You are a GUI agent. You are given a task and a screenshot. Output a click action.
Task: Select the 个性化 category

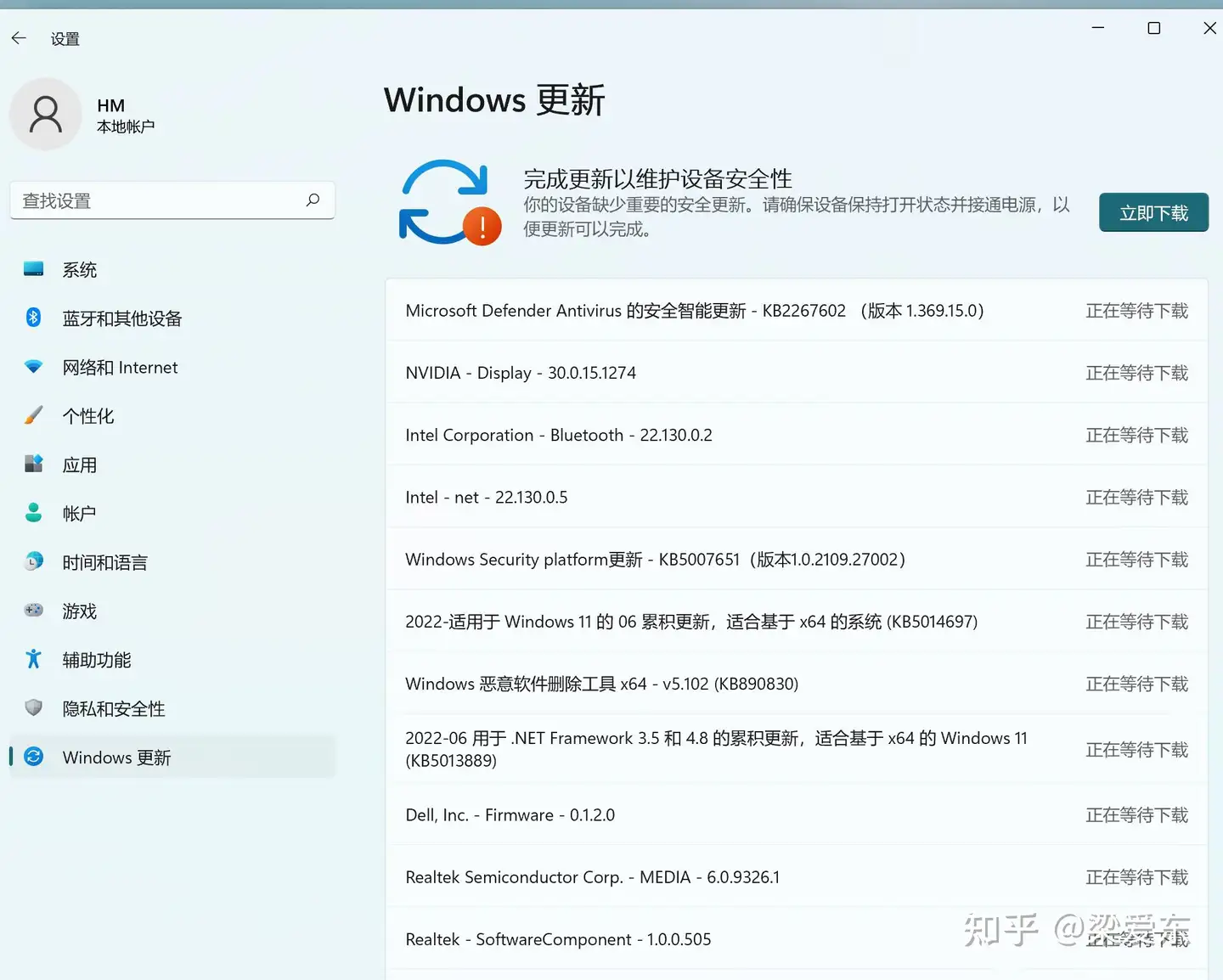coord(172,416)
